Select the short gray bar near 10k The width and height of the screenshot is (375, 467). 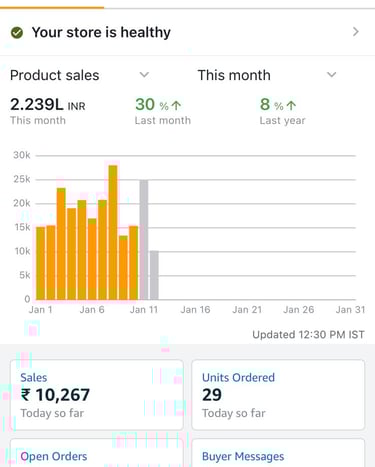tap(154, 275)
